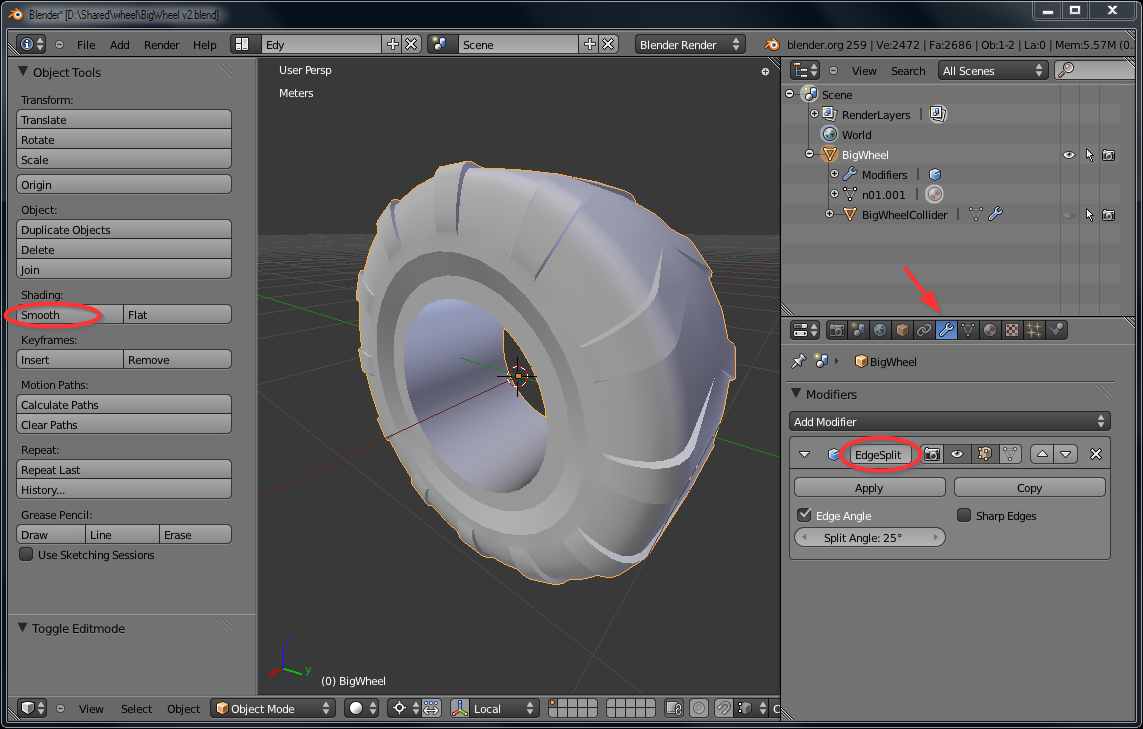Click the n01.001 material sphere icon
This screenshot has width=1143, height=729.
pos(934,195)
